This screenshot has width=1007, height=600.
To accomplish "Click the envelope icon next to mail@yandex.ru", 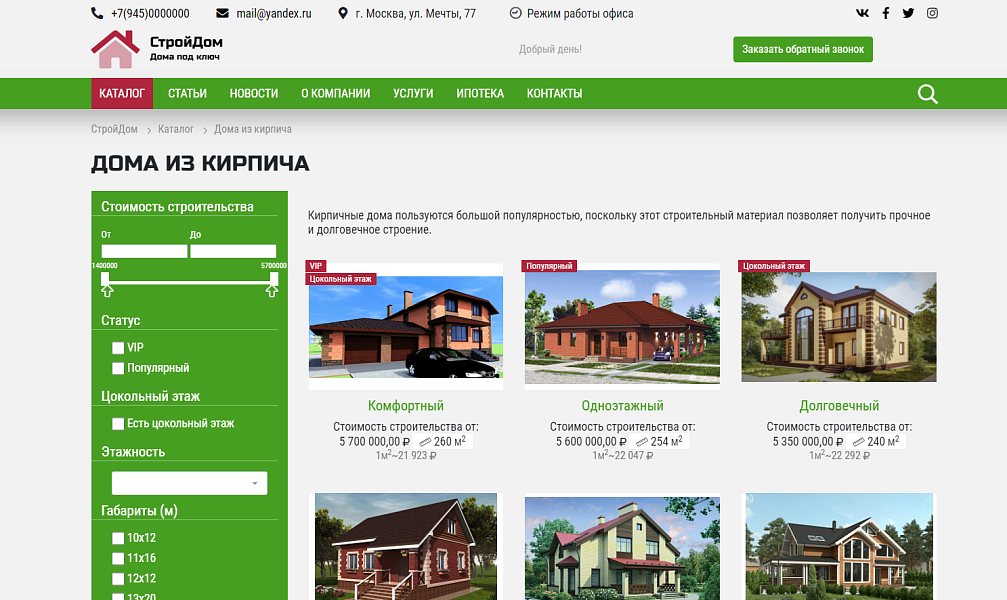I will tap(222, 14).
